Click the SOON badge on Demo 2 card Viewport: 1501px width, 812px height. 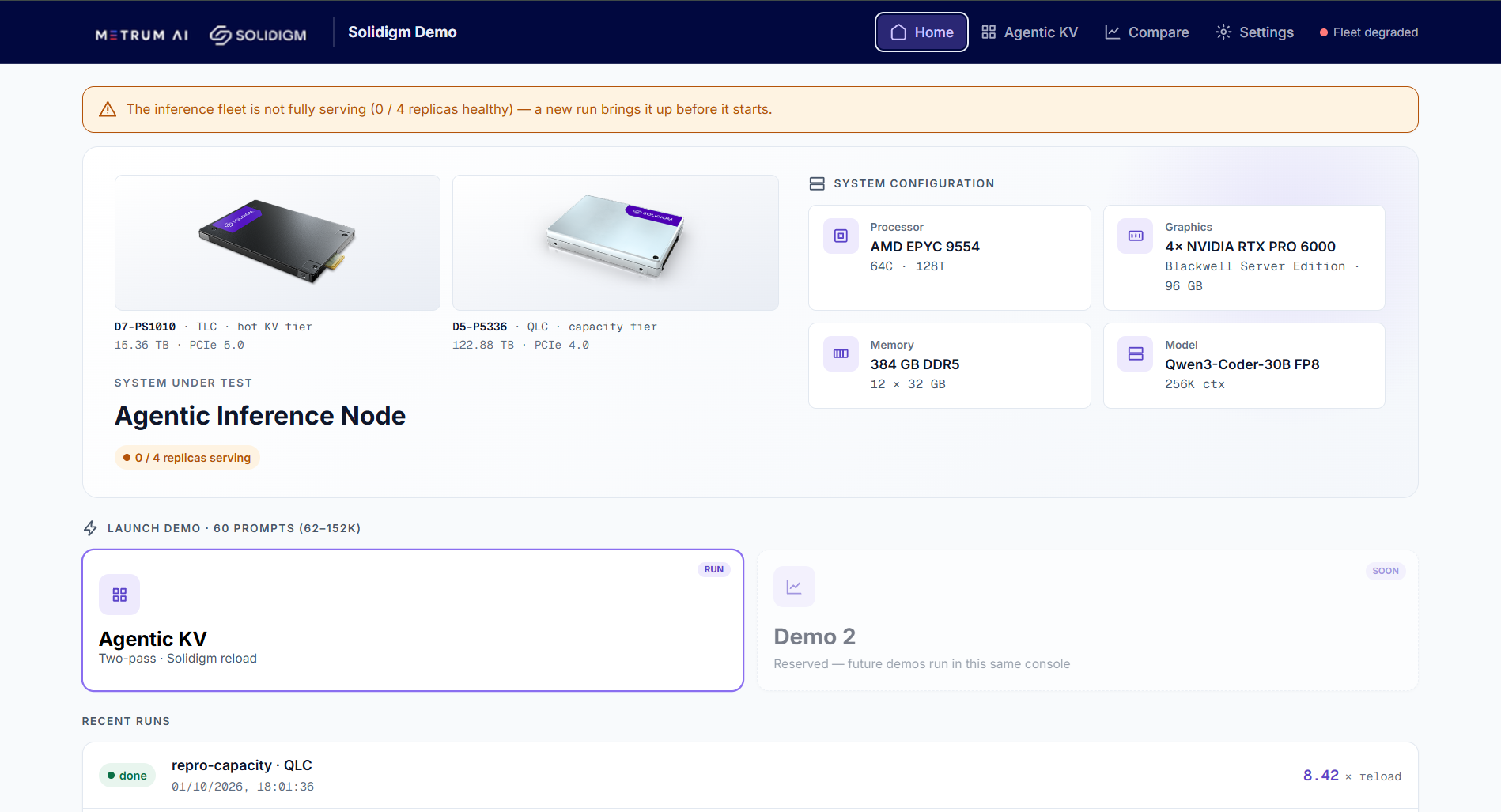pos(1386,571)
